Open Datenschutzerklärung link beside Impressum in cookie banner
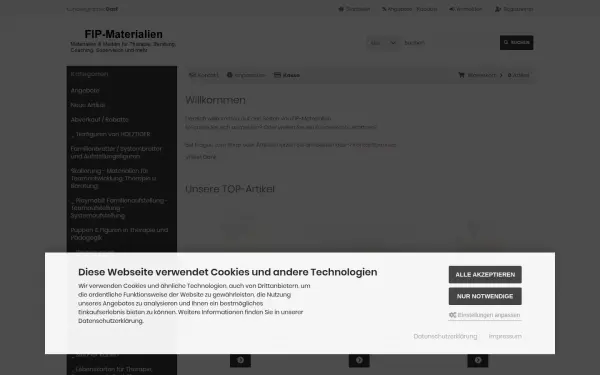The height and width of the screenshot is (375, 600). pyautogui.click(x=445, y=336)
